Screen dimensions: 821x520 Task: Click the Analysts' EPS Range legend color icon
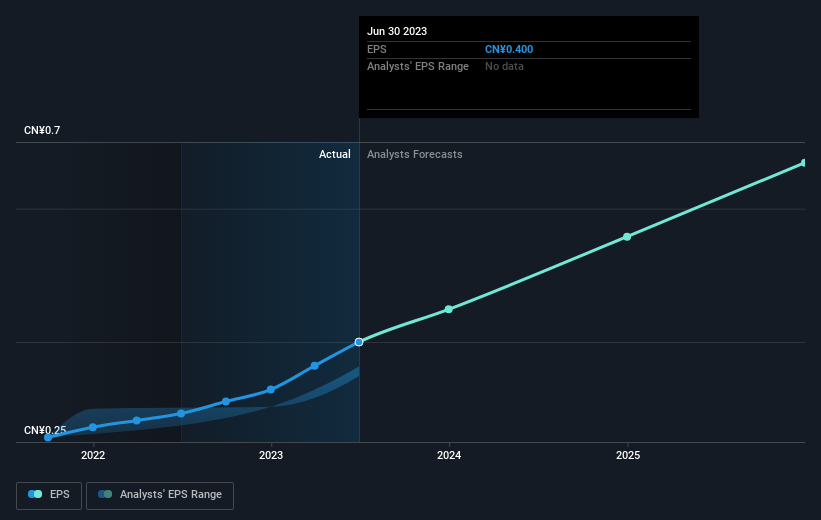105,494
